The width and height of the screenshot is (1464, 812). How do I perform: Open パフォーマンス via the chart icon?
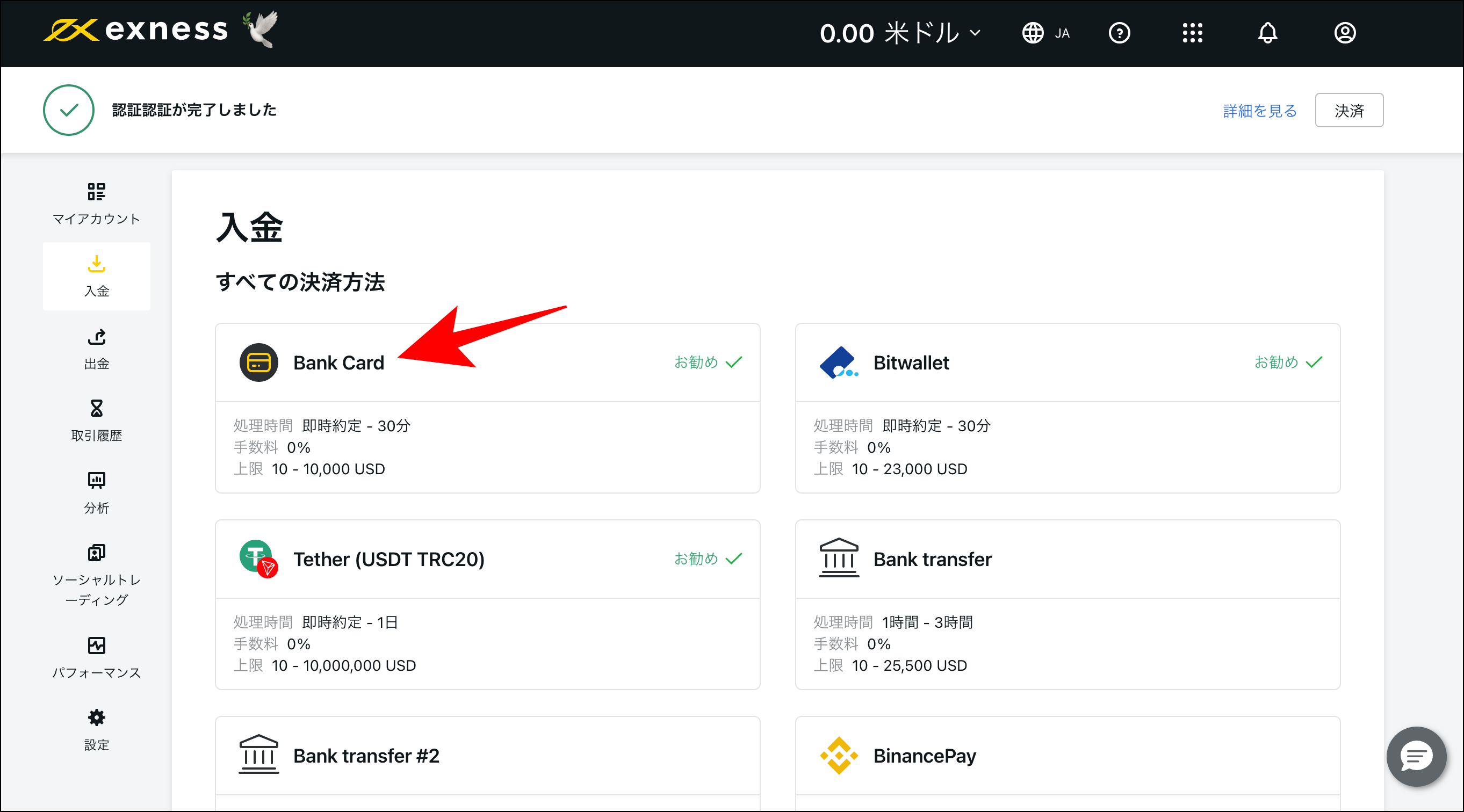pos(96,645)
